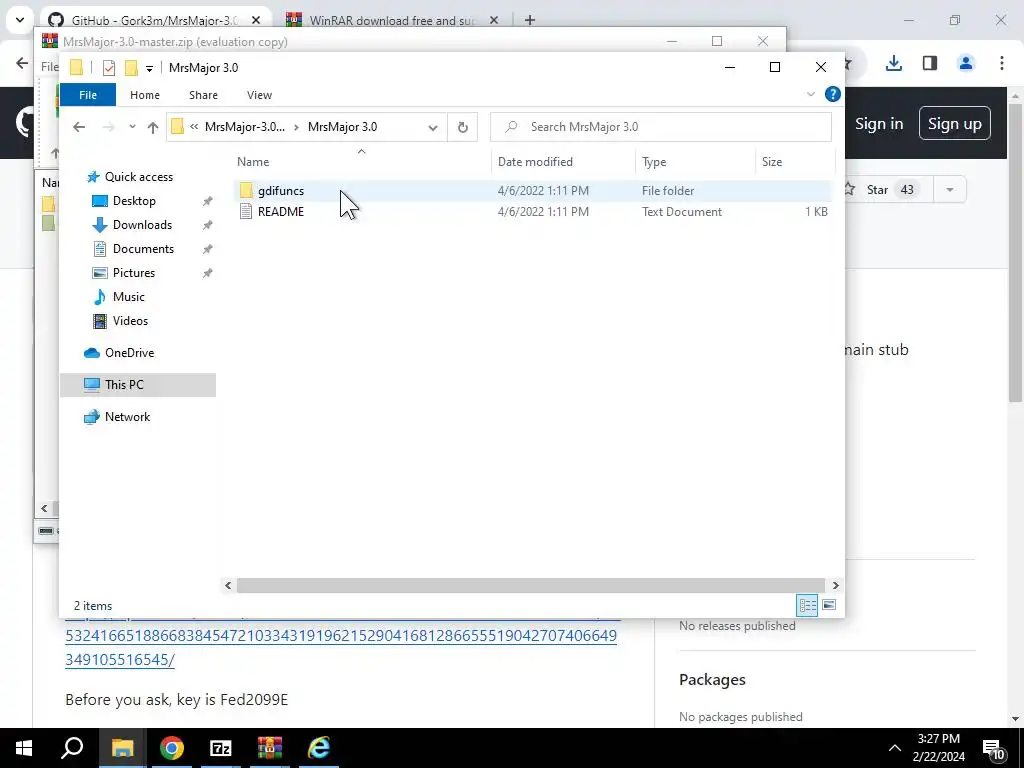This screenshot has height=768, width=1024.
Task: Open Chrome downloads icon
Action: pyautogui.click(x=893, y=63)
